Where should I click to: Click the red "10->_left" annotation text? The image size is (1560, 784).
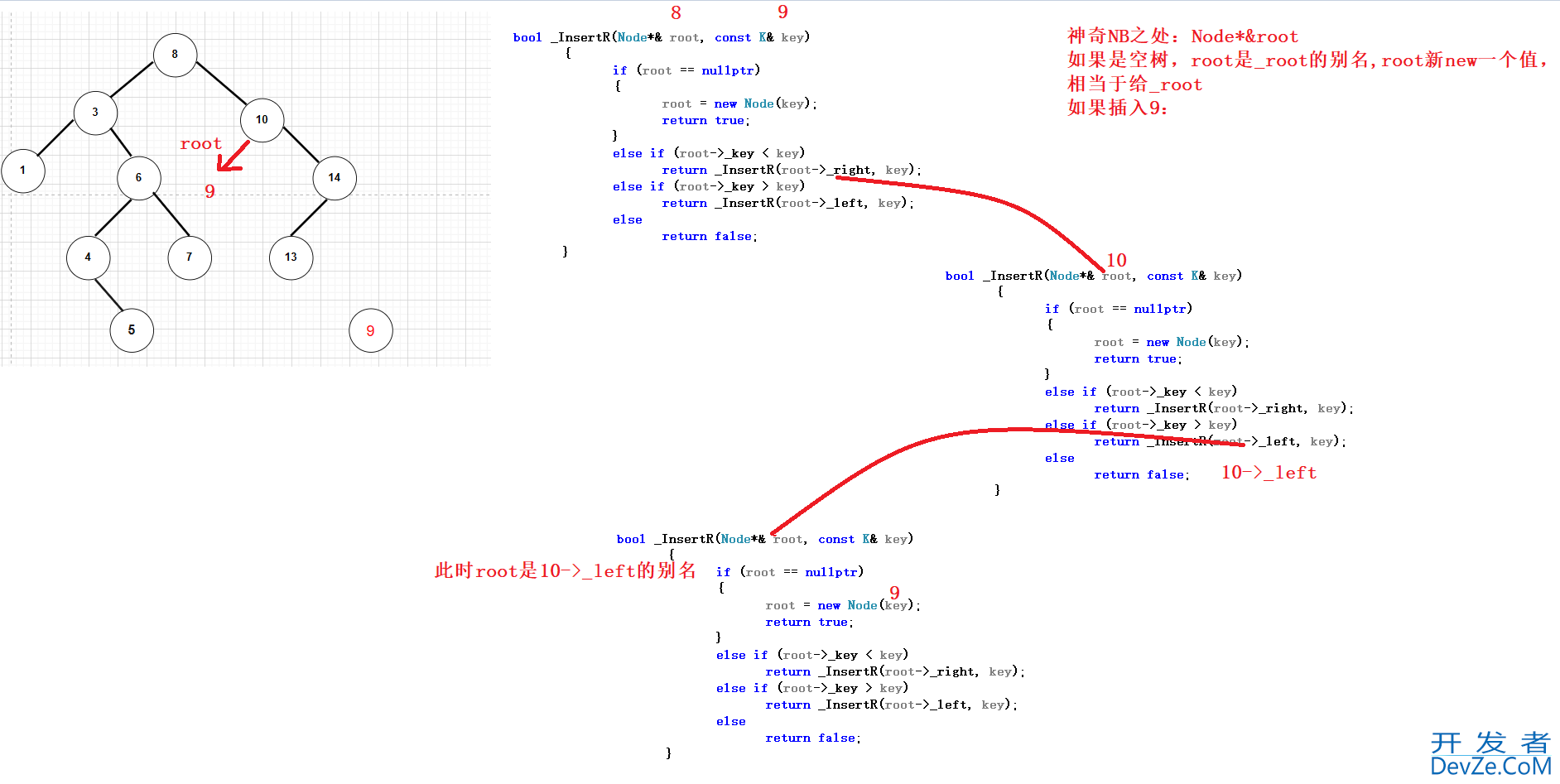click(1269, 473)
